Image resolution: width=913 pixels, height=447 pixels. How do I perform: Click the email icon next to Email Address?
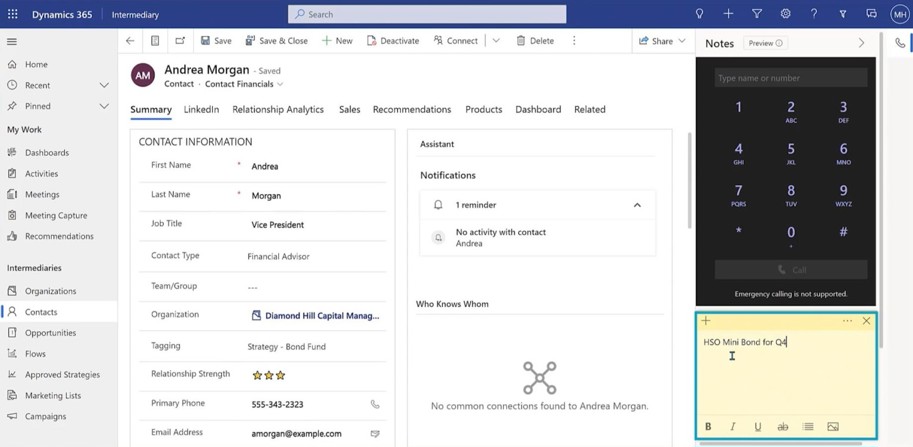click(375, 434)
